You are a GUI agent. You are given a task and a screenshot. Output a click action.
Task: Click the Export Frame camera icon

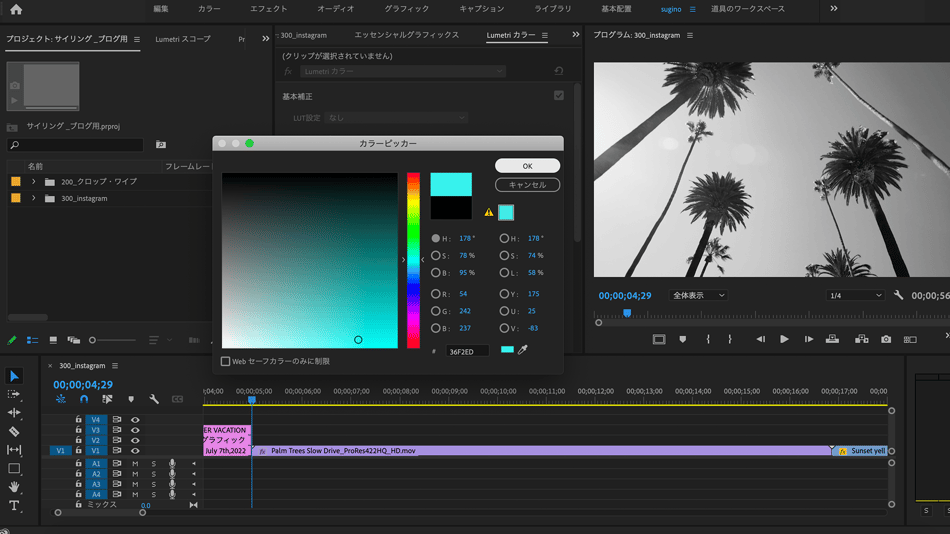(885, 339)
